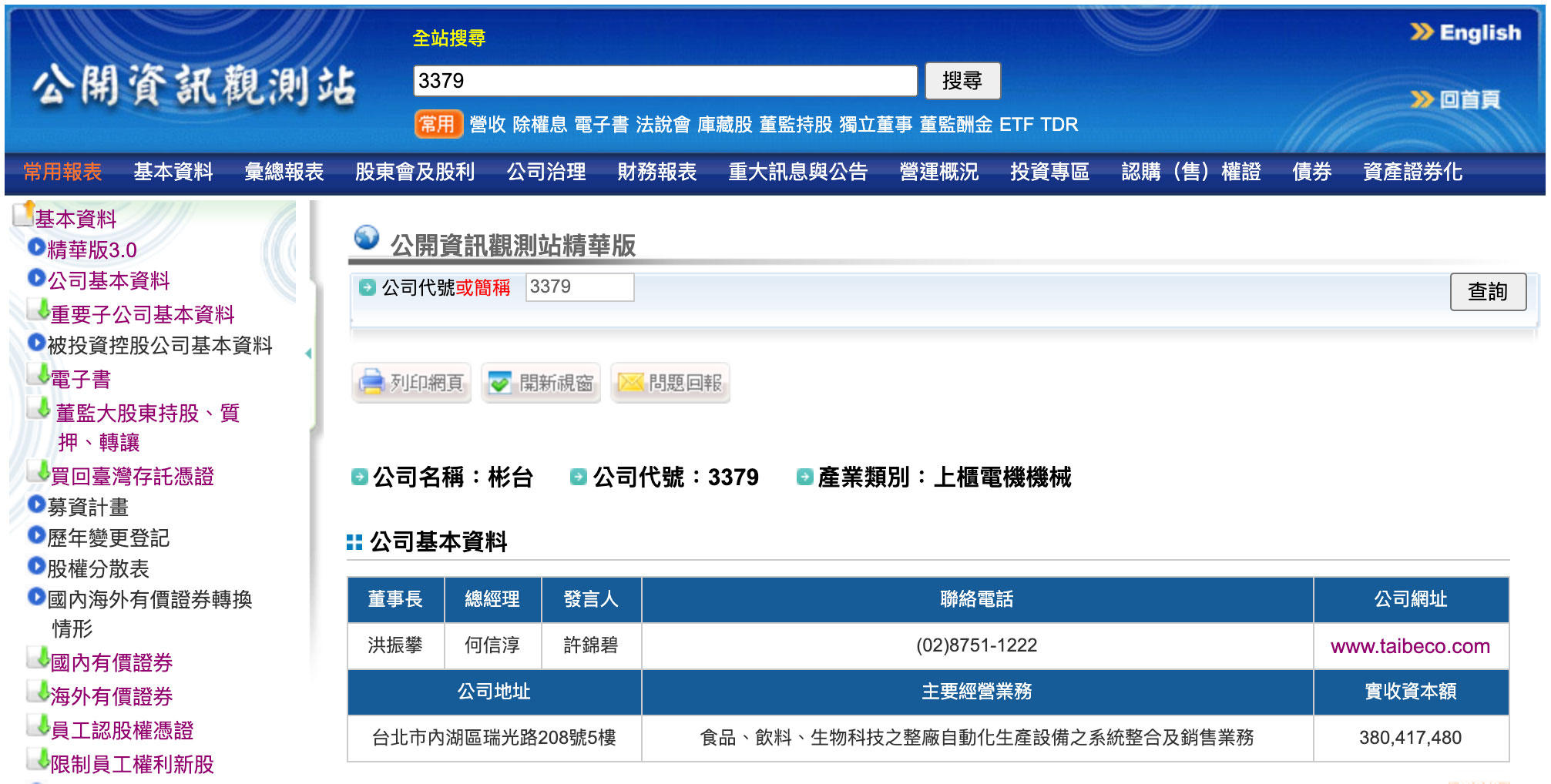The width and height of the screenshot is (1551, 784).
Task: Open the 營收 quick link
Action: pos(488,125)
